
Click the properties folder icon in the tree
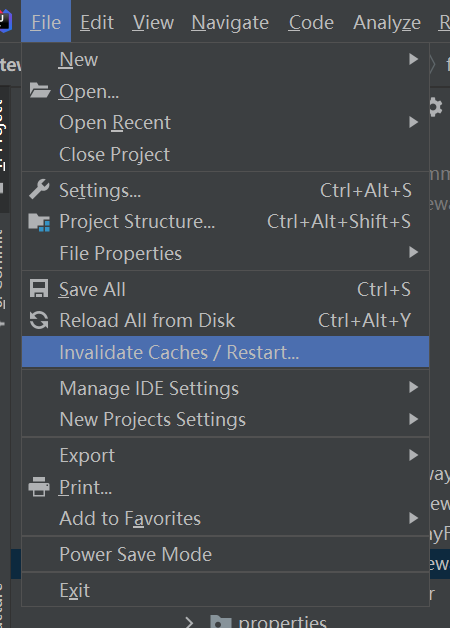tap(221, 622)
